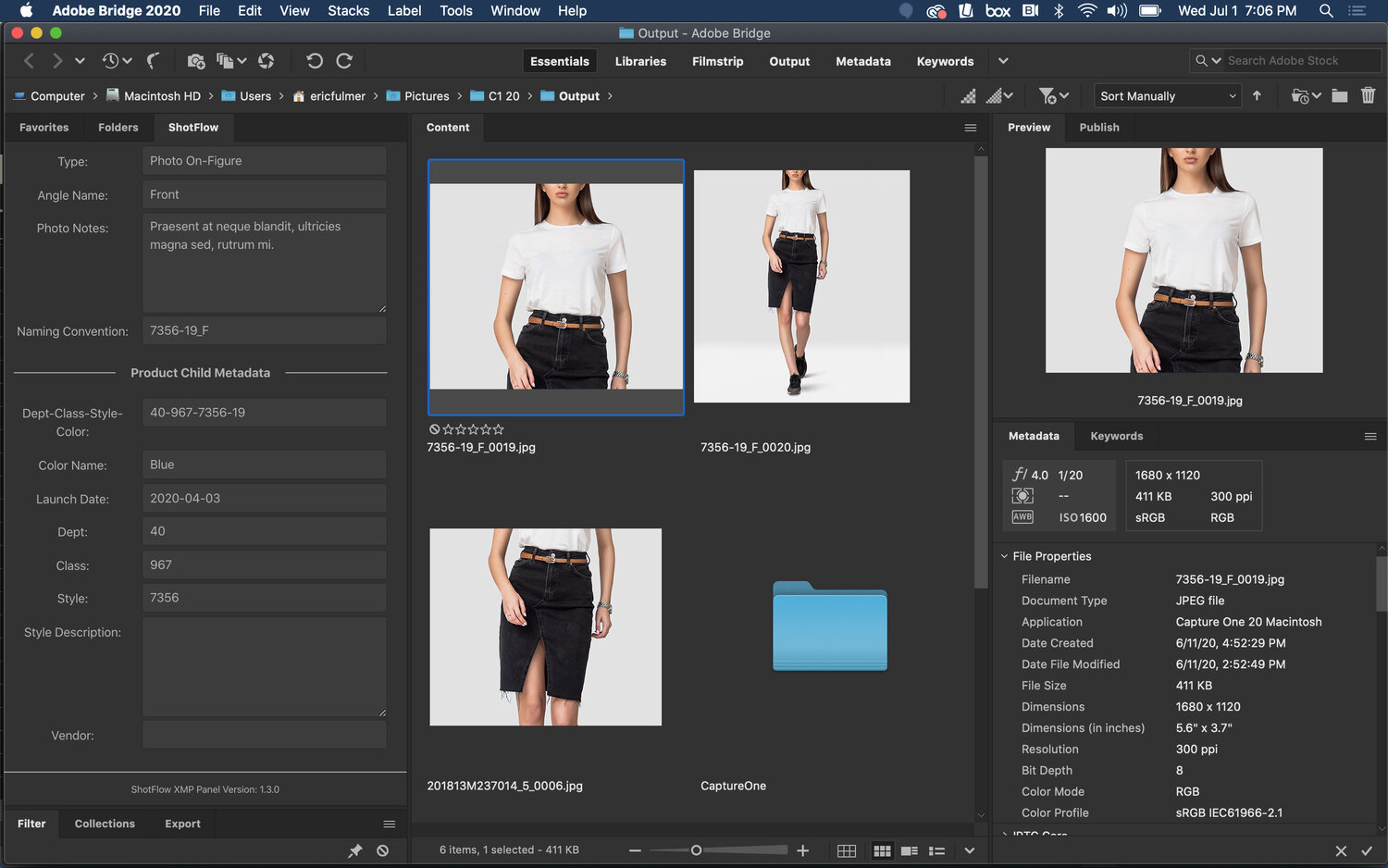1388x868 pixels.
Task: Adjust the thumbnail size slider
Action: (x=696, y=850)
